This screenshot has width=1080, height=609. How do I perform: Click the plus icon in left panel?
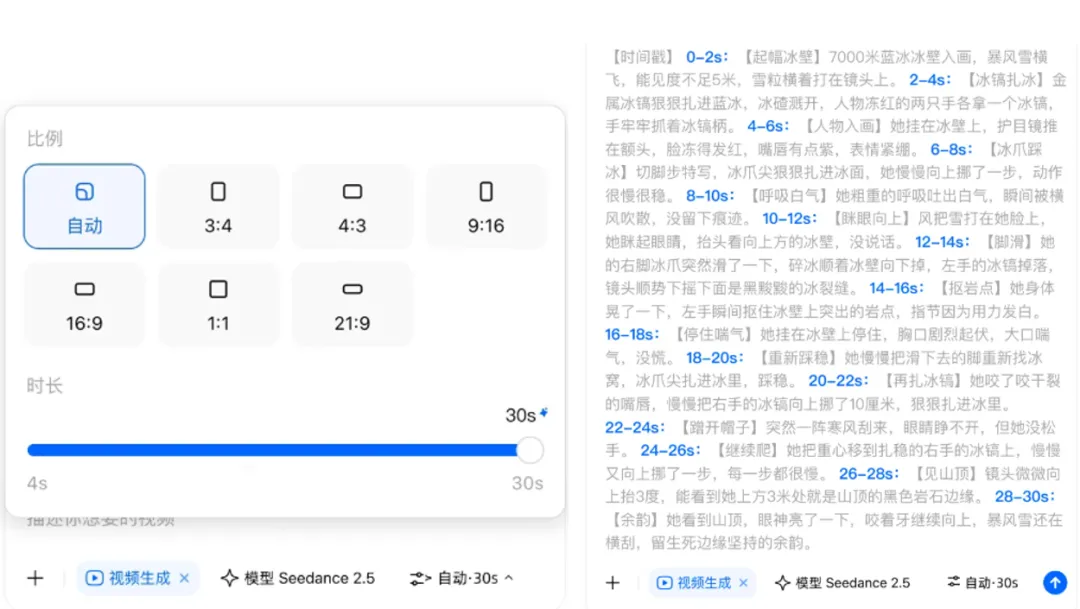pos(35,578)
